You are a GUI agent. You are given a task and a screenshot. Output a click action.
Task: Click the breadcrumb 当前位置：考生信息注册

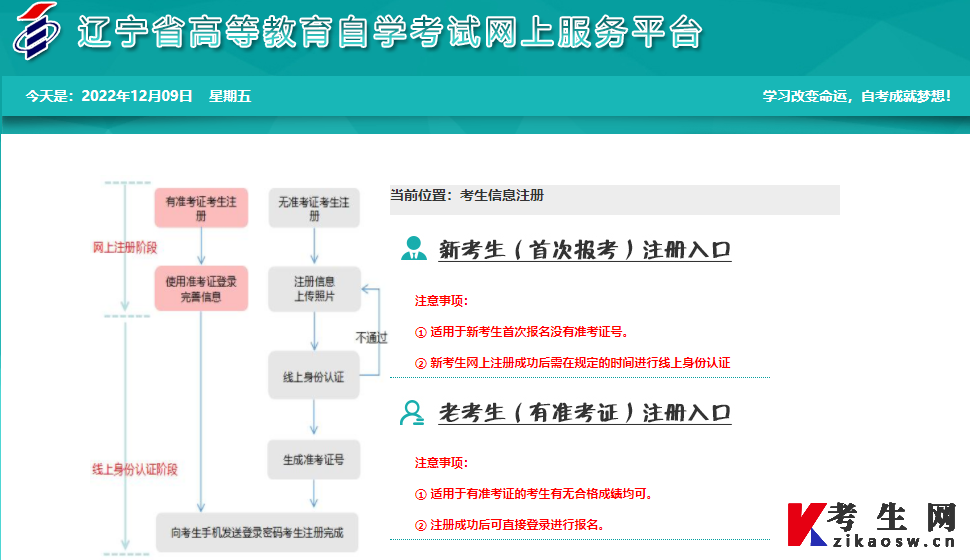[x=467, y=196]
